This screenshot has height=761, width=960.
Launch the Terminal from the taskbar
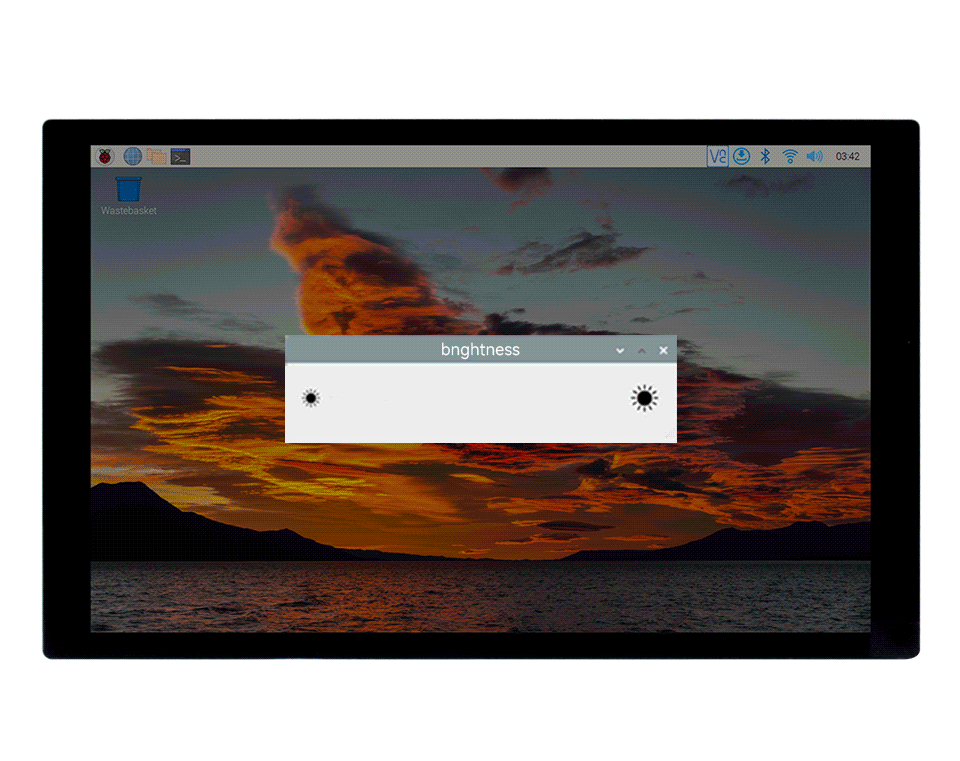tap(180, 156)
